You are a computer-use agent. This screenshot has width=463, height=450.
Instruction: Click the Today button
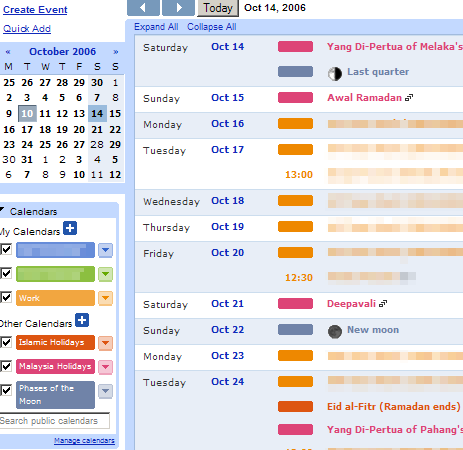[218, 8]
